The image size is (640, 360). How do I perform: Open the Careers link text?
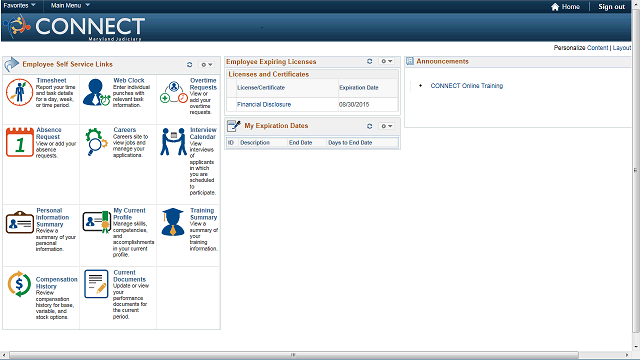pyautogui.click(x=124, y=130)
